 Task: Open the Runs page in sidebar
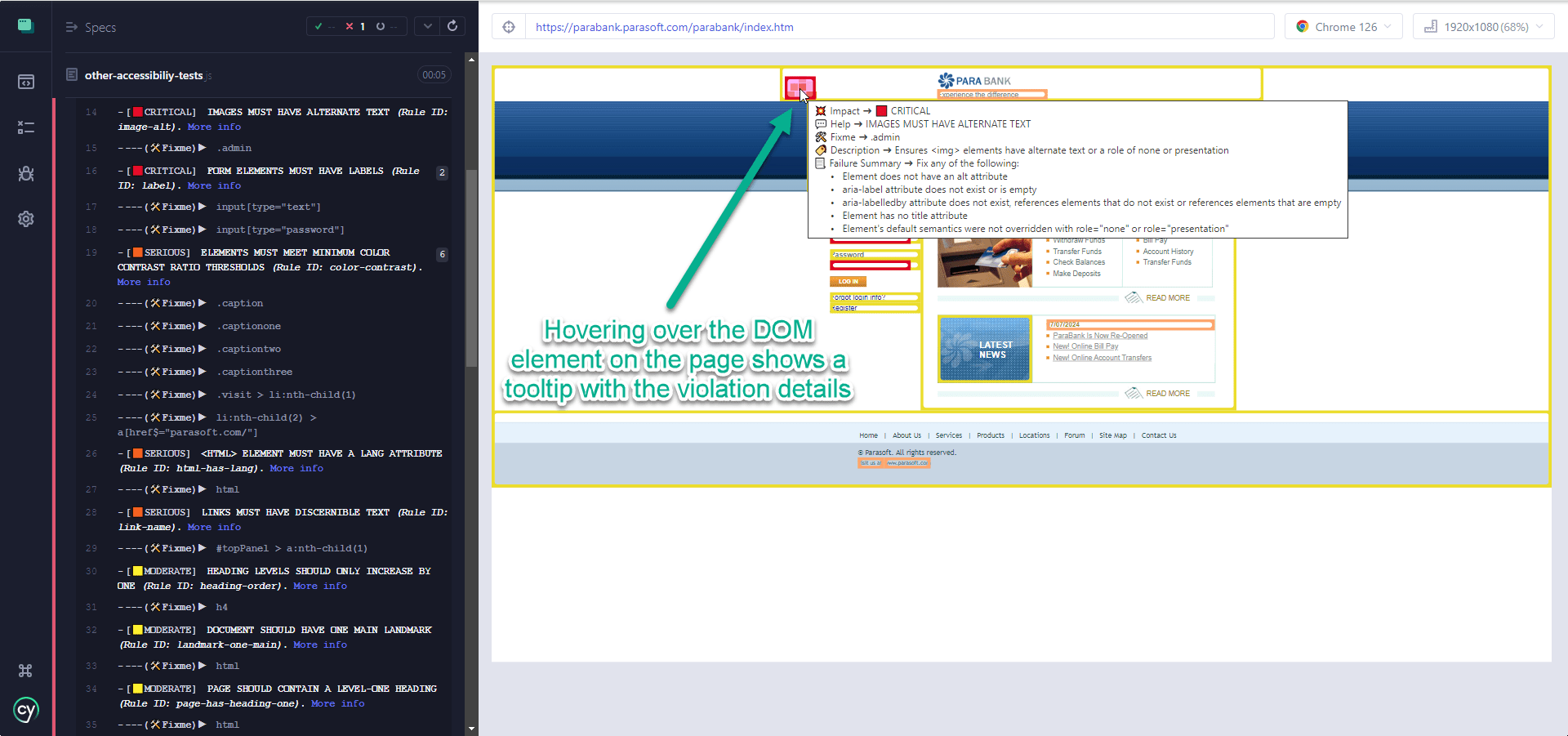point(26,127)
